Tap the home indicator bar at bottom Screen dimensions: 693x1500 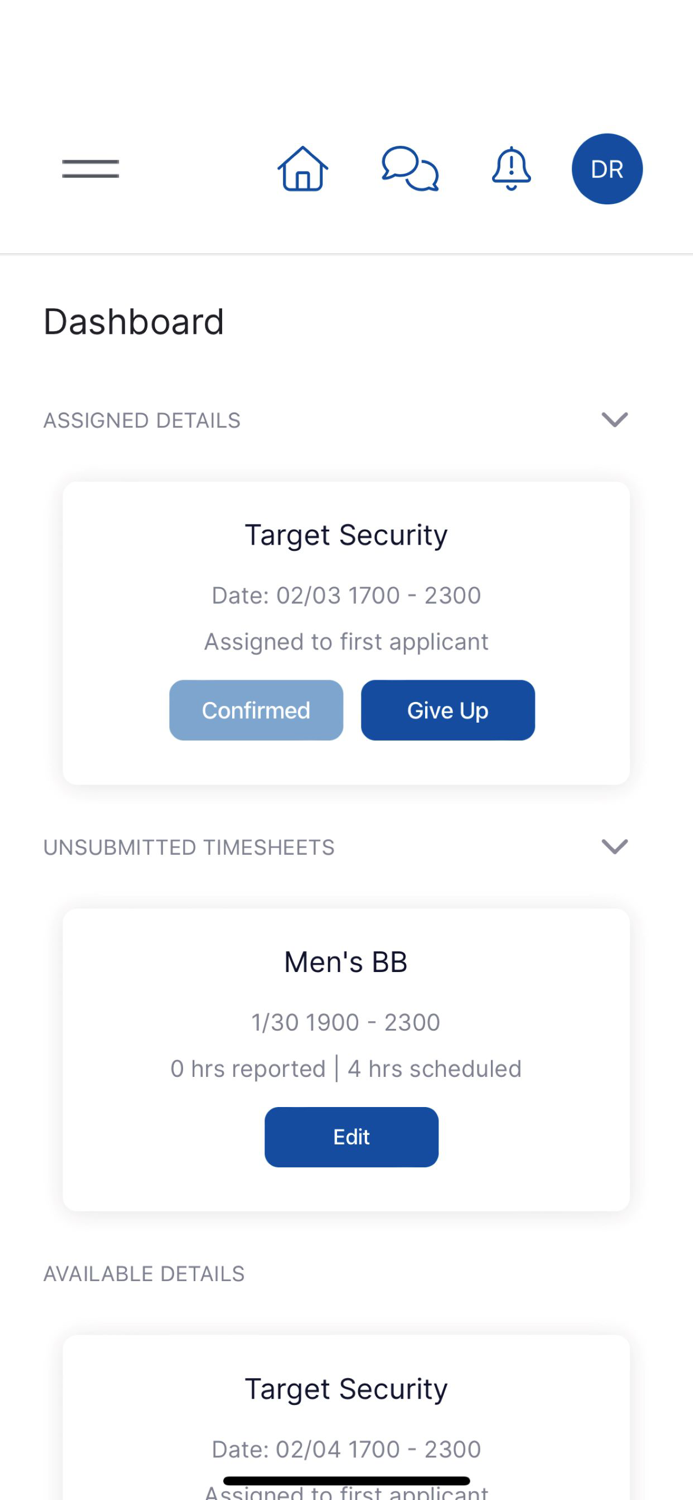(346, 1480)
